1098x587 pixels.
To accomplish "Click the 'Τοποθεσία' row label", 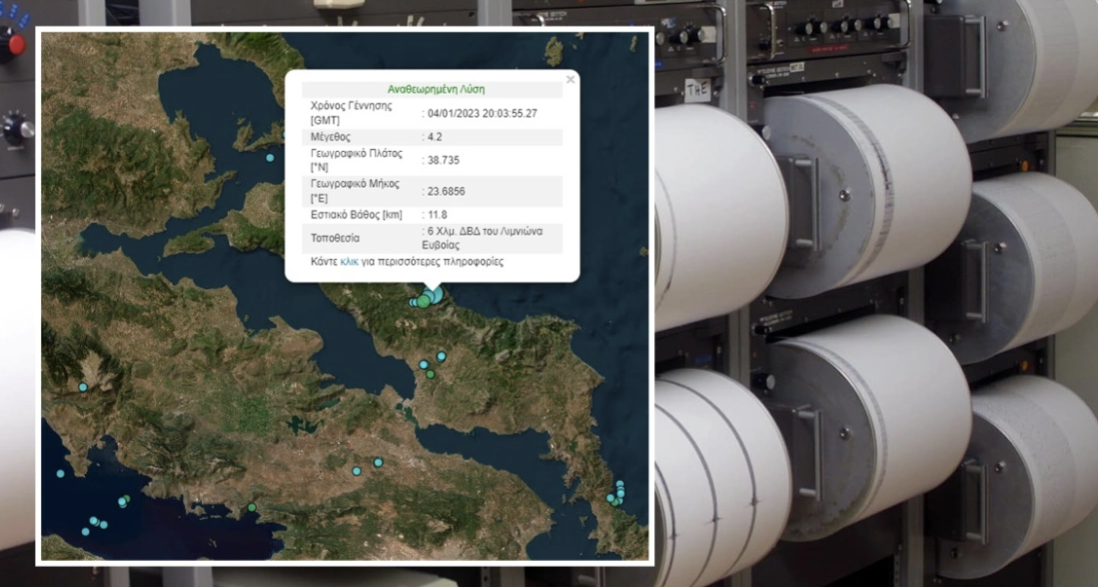I will (x=336, y=238).
